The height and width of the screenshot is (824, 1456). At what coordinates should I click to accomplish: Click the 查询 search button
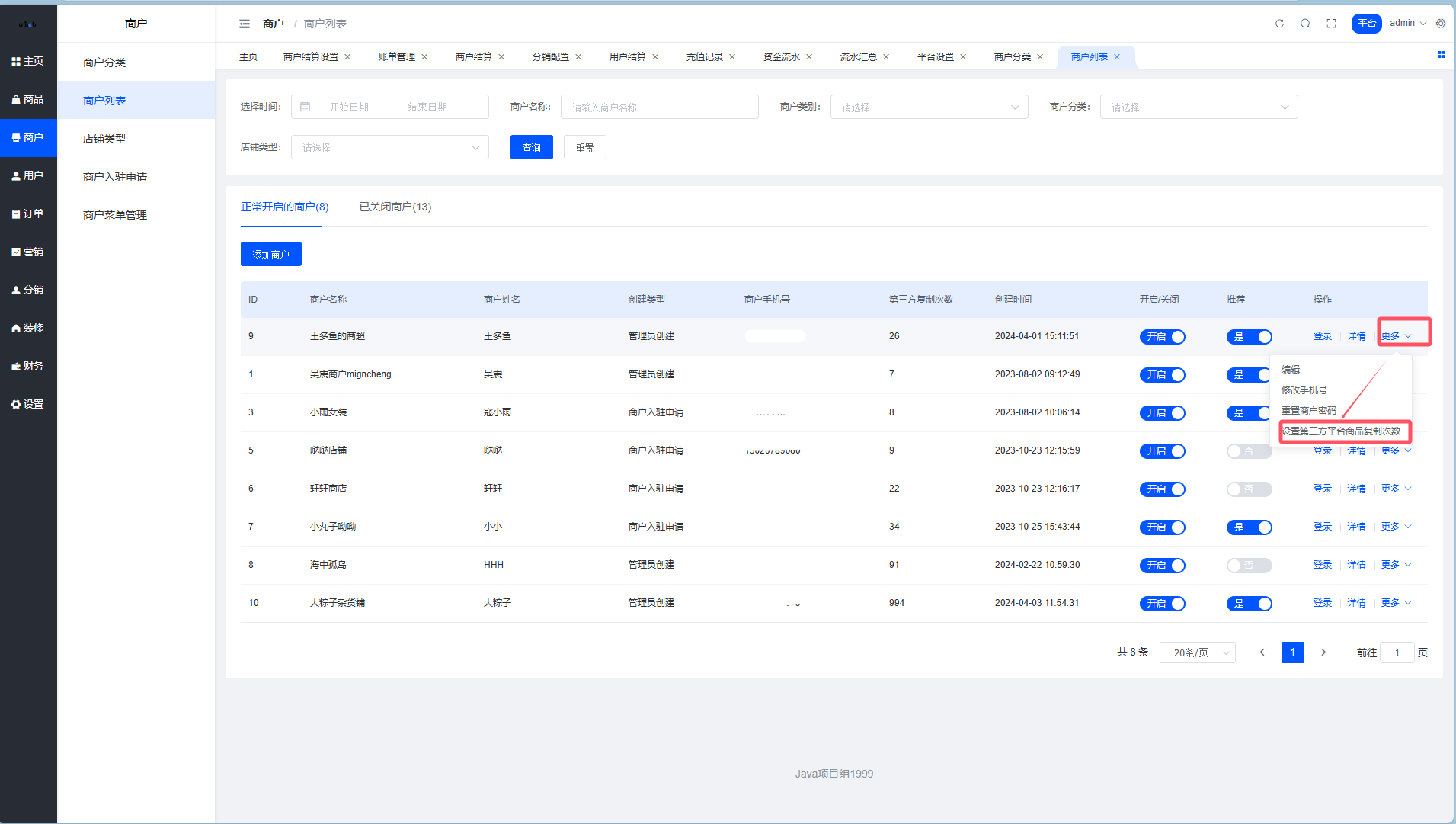point(531,148)
